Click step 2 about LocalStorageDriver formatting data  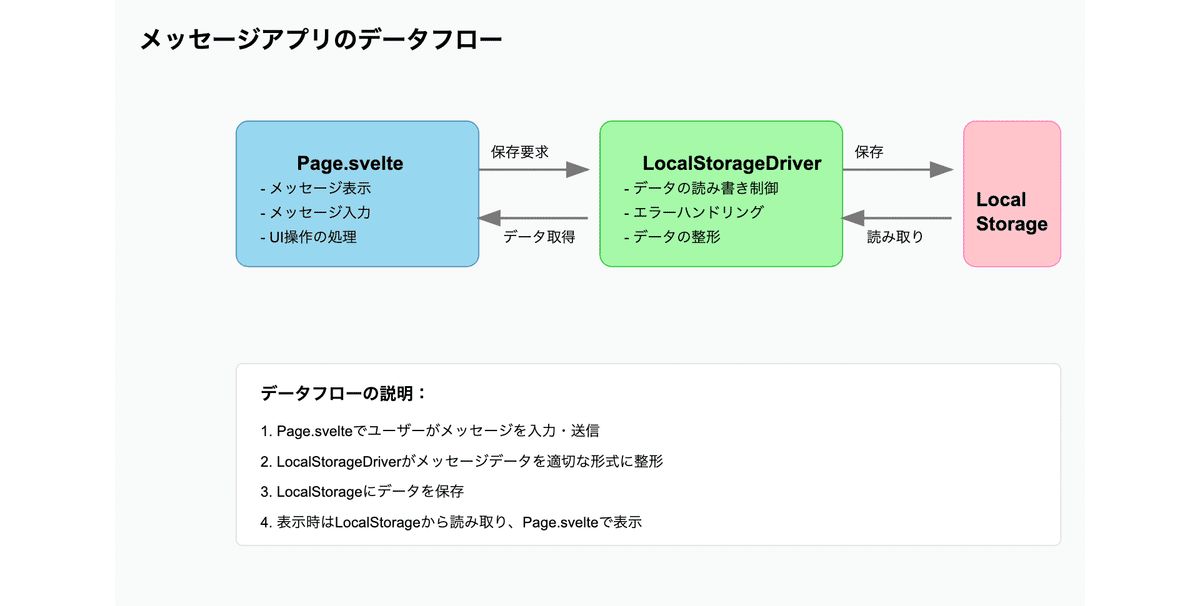462,462
